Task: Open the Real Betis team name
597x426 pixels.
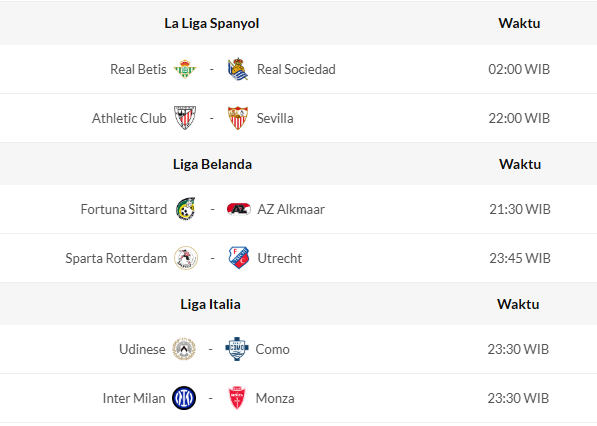Action: (138, 69)
